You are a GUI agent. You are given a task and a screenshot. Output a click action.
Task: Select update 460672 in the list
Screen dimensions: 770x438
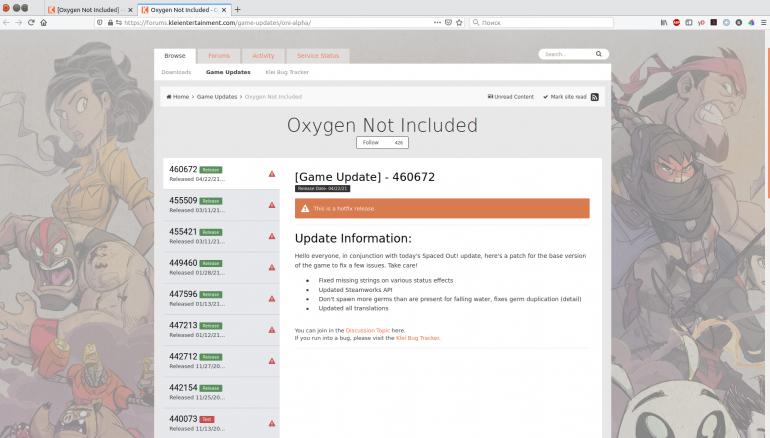221,174
